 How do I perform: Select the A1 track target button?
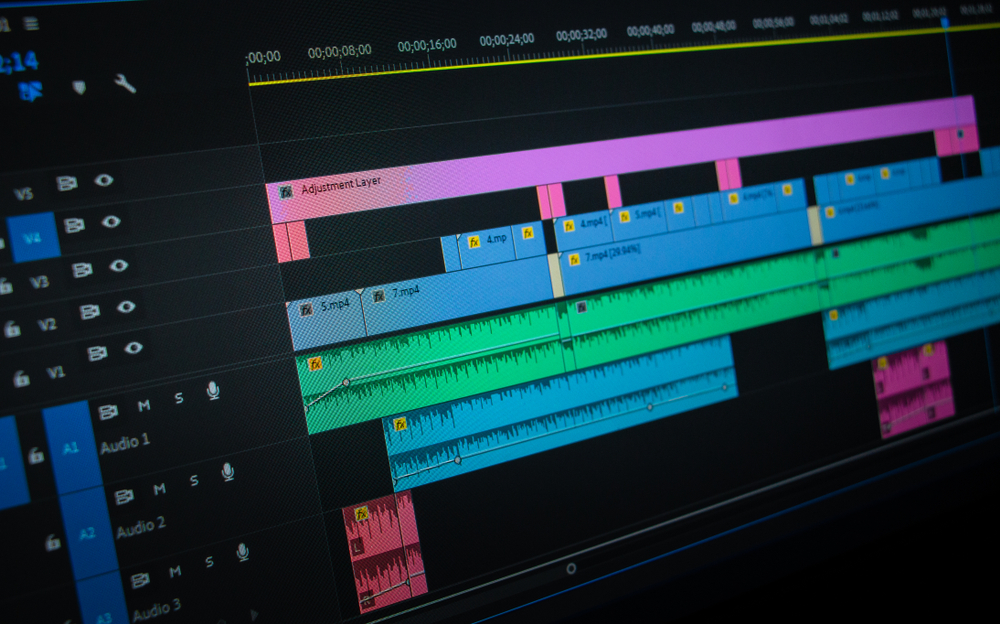point(71,448)
